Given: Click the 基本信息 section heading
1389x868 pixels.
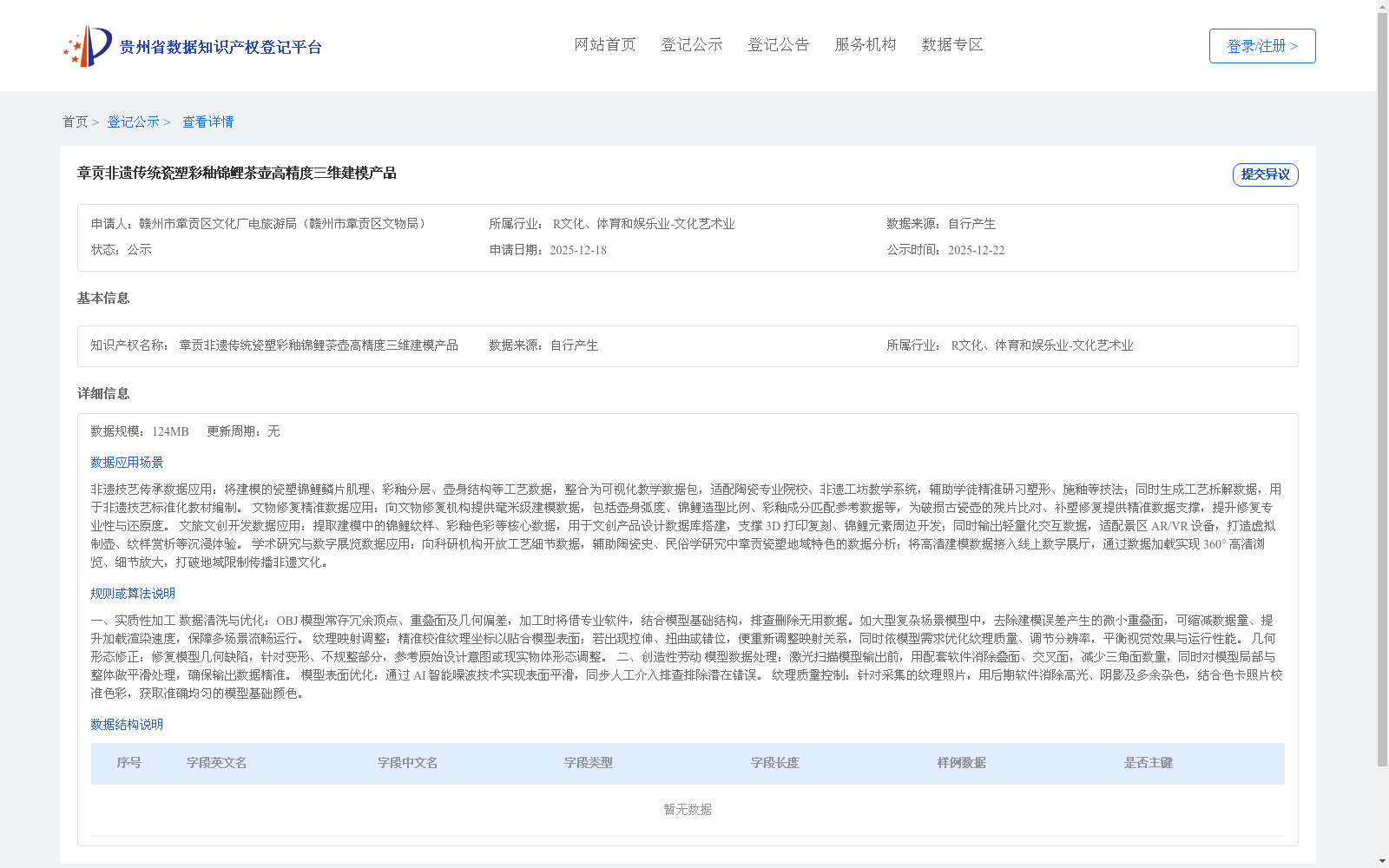Looking at the screenshot, I should tap(103, 299).
